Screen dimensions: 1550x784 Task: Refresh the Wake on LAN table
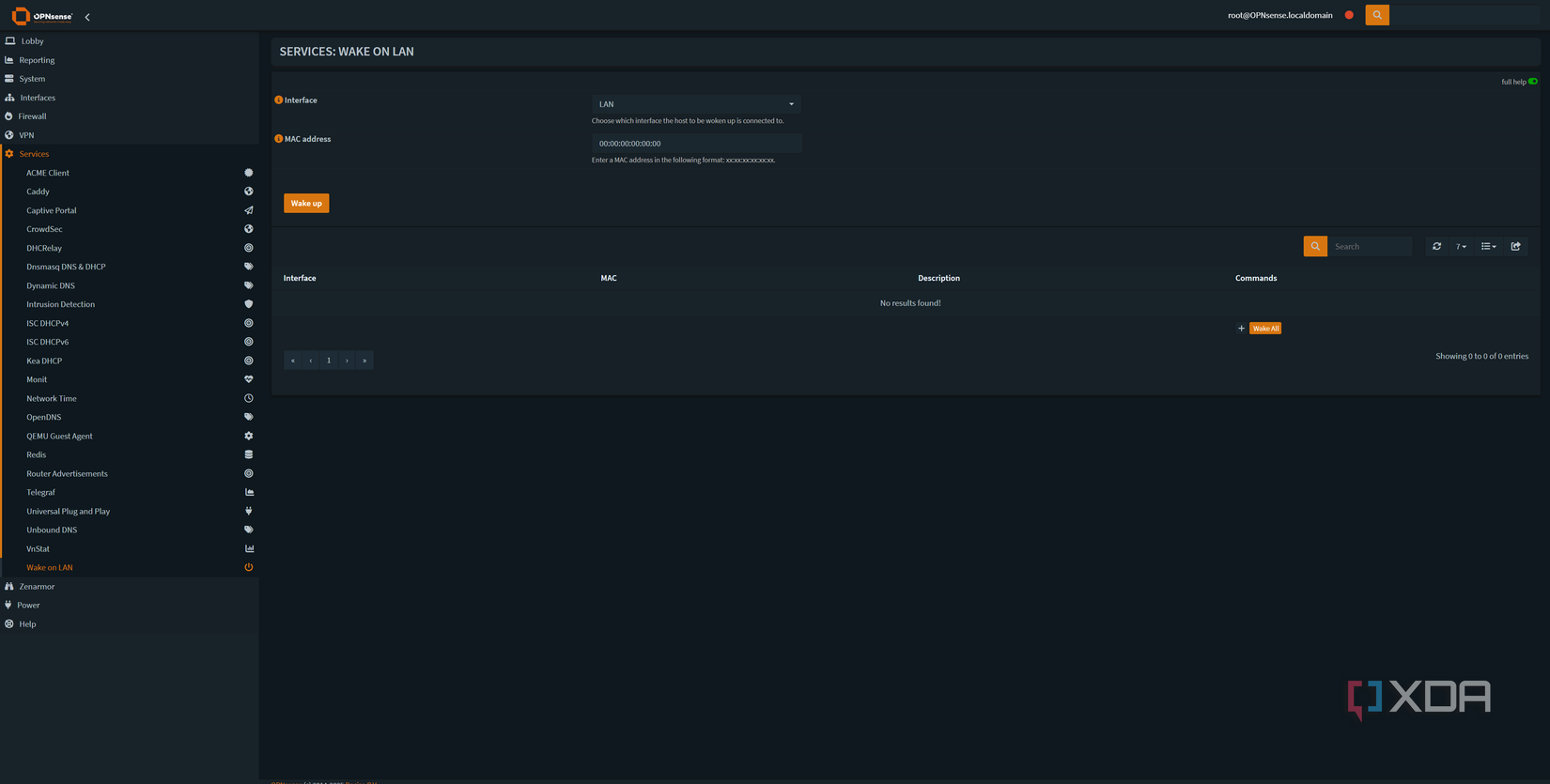[x=1436, y=246]
